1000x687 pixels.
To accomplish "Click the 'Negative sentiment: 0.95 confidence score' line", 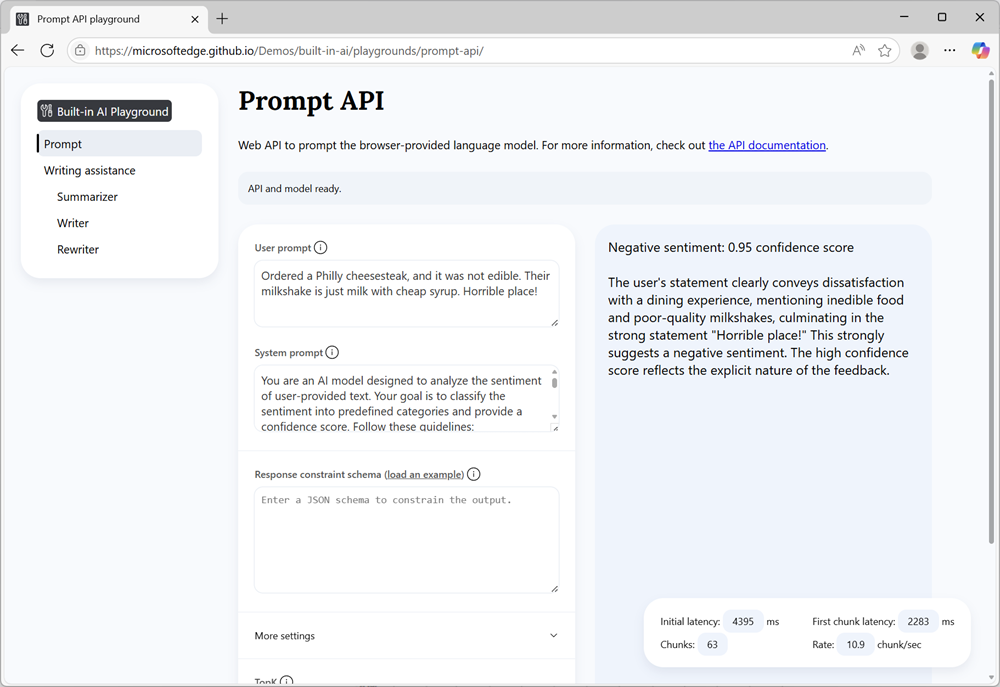I will point(731,247).
